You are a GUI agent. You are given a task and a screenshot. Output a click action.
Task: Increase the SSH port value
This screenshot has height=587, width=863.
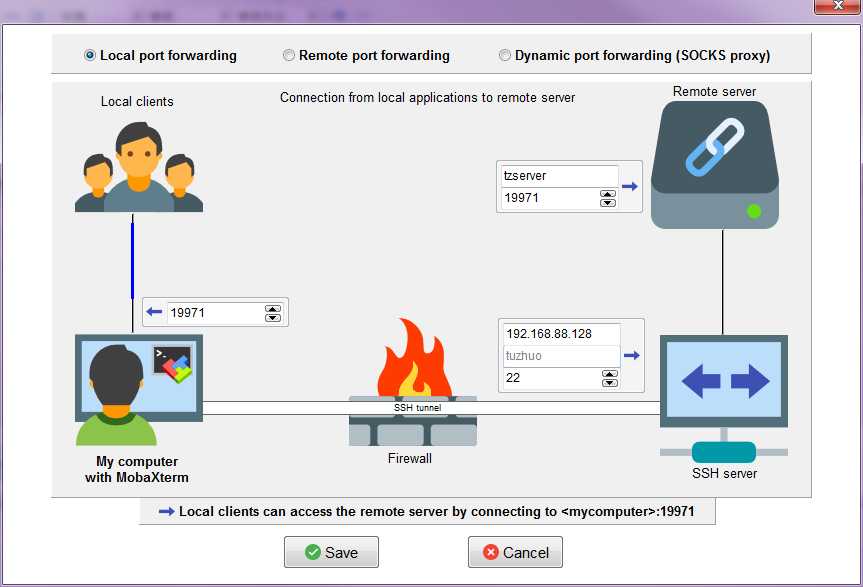point(610,374)
